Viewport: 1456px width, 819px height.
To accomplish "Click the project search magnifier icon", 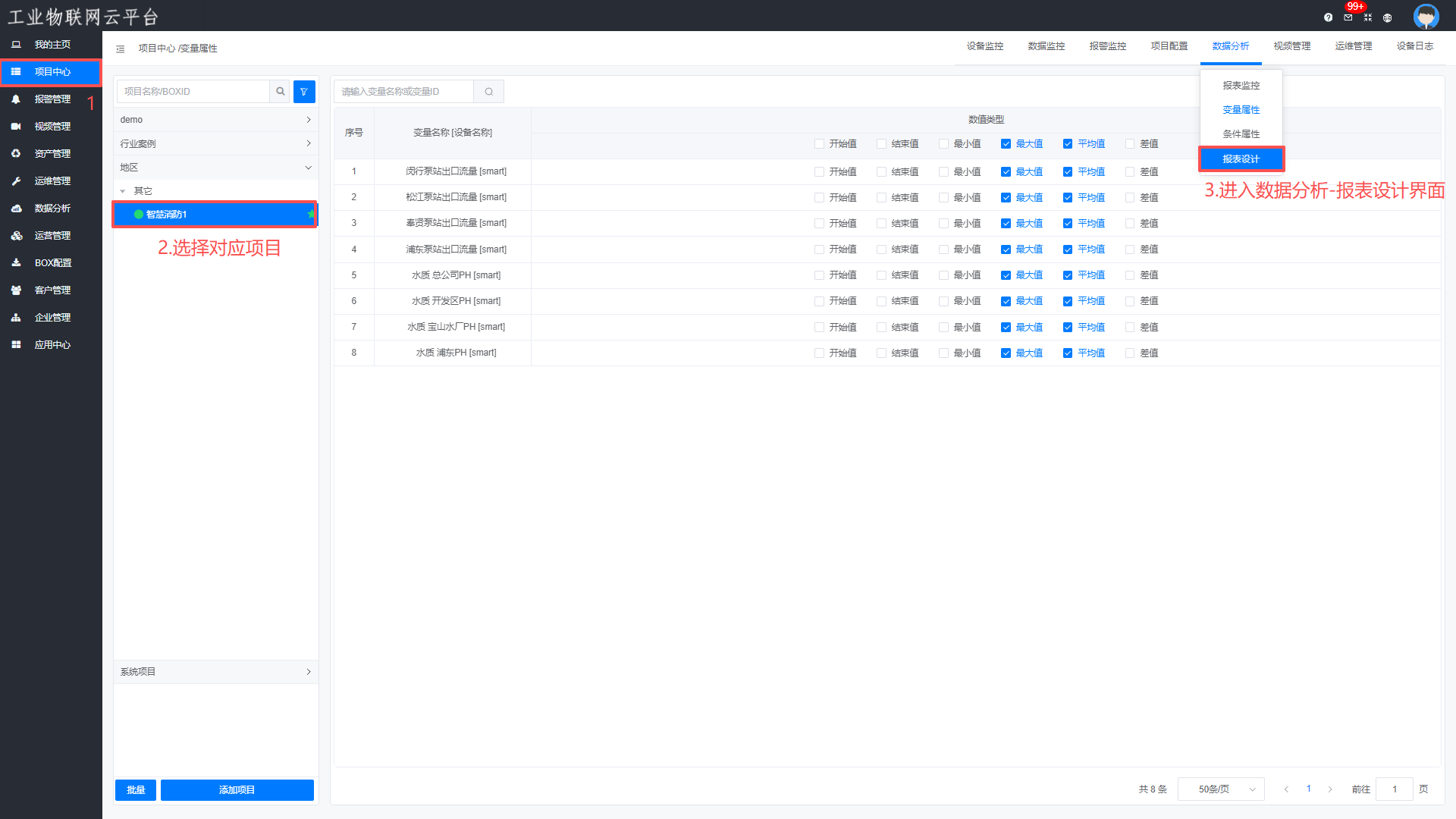I will [281, 92].
